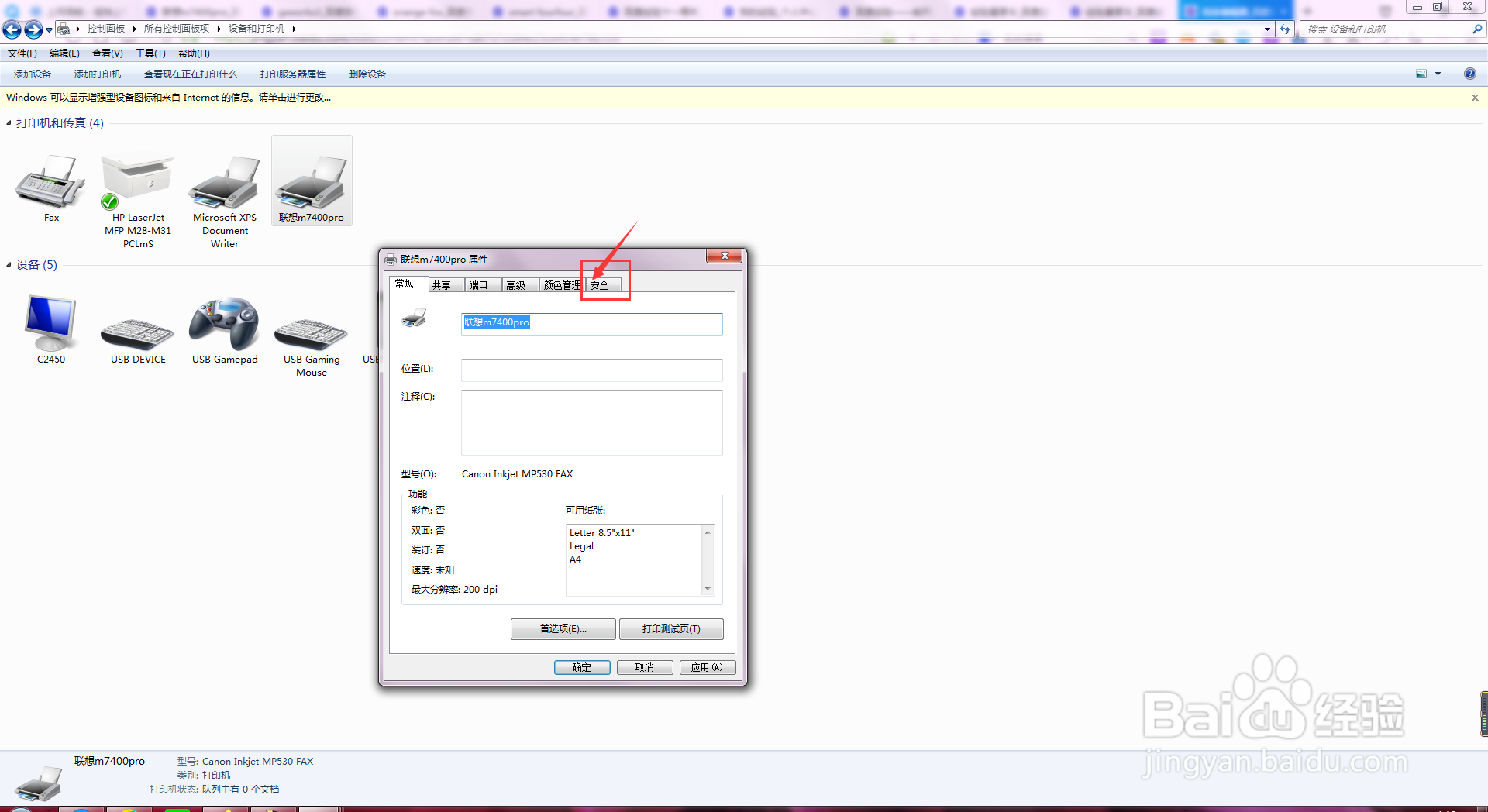Click 查看现在正在打印什么
This screenshot has width=1488, height=812.
[191, 74]
